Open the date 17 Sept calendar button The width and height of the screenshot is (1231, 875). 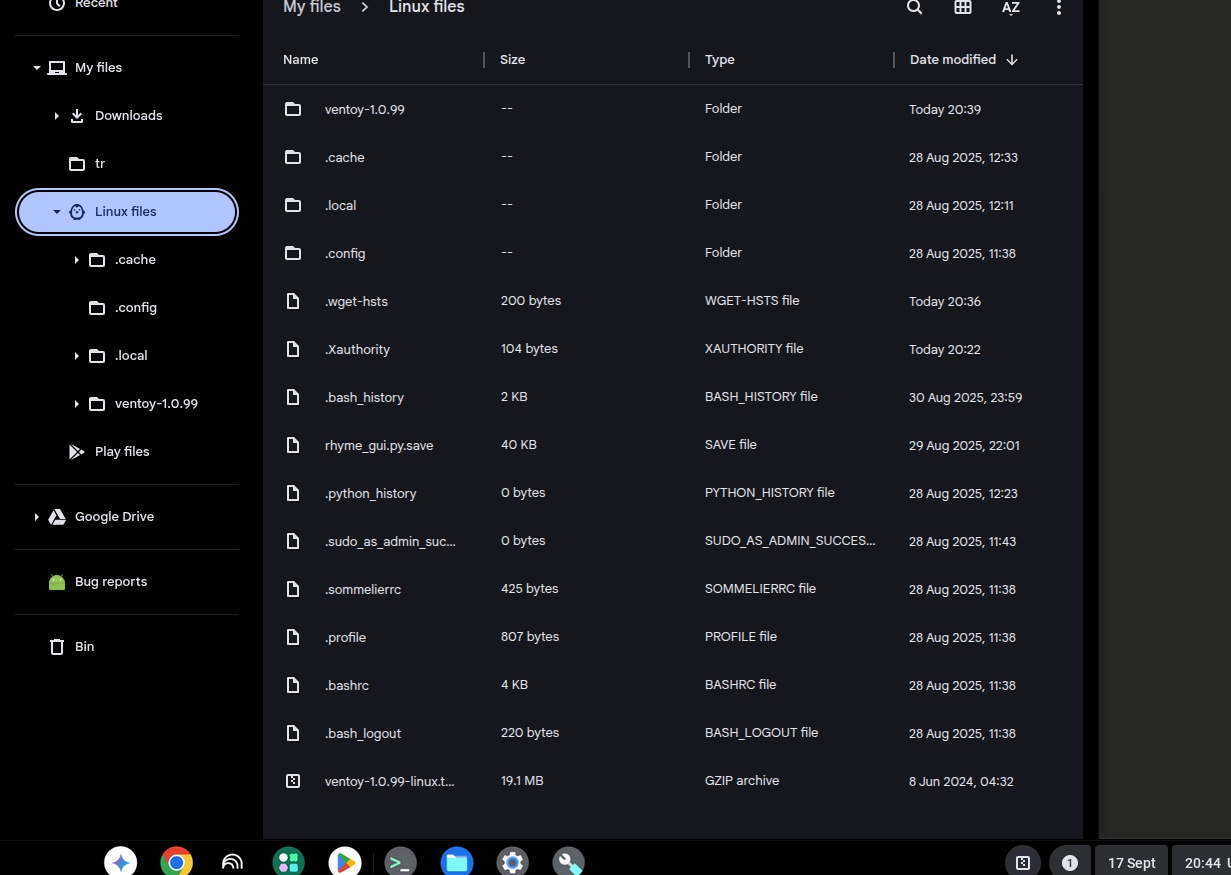pyautogui.click(x=1131, y=862)
